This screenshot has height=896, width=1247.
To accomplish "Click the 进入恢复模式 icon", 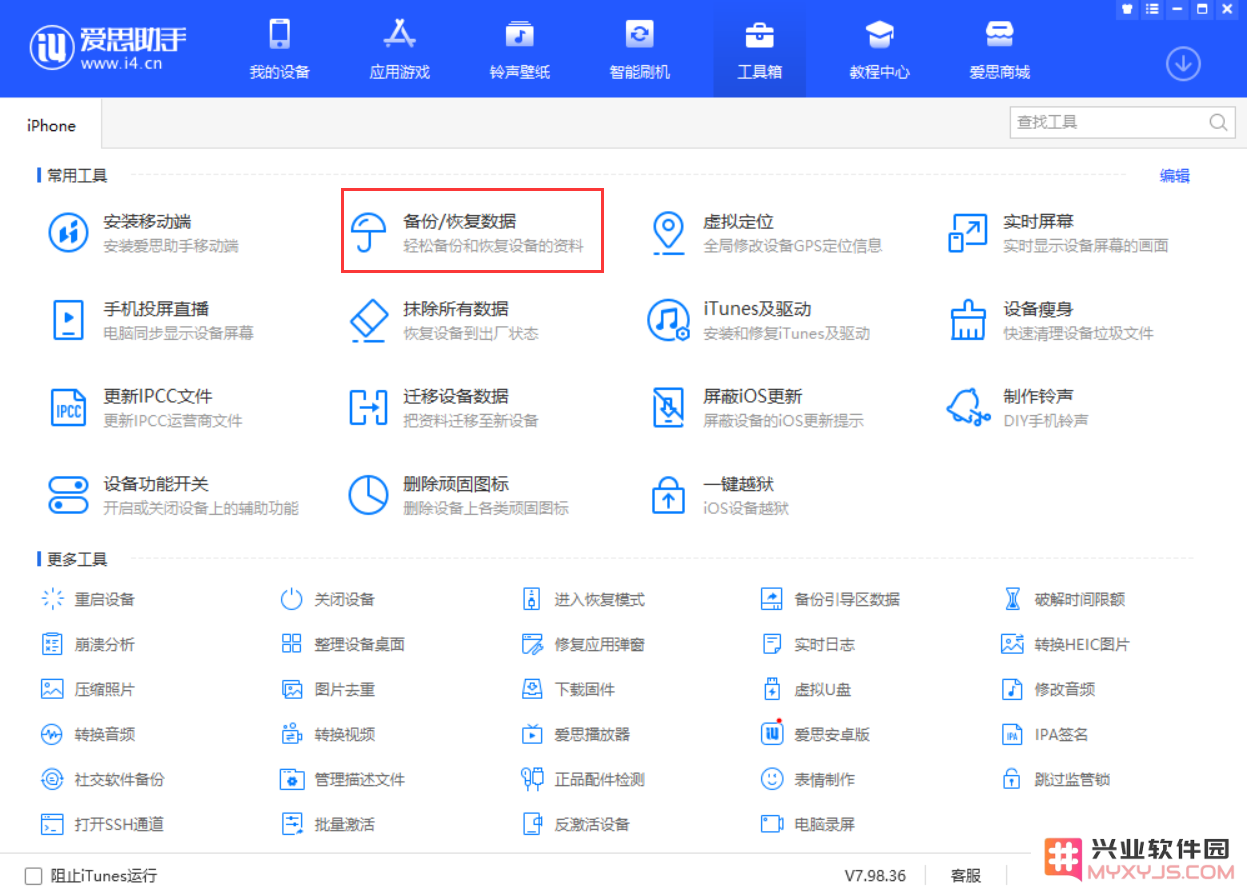I will point(532,599).
